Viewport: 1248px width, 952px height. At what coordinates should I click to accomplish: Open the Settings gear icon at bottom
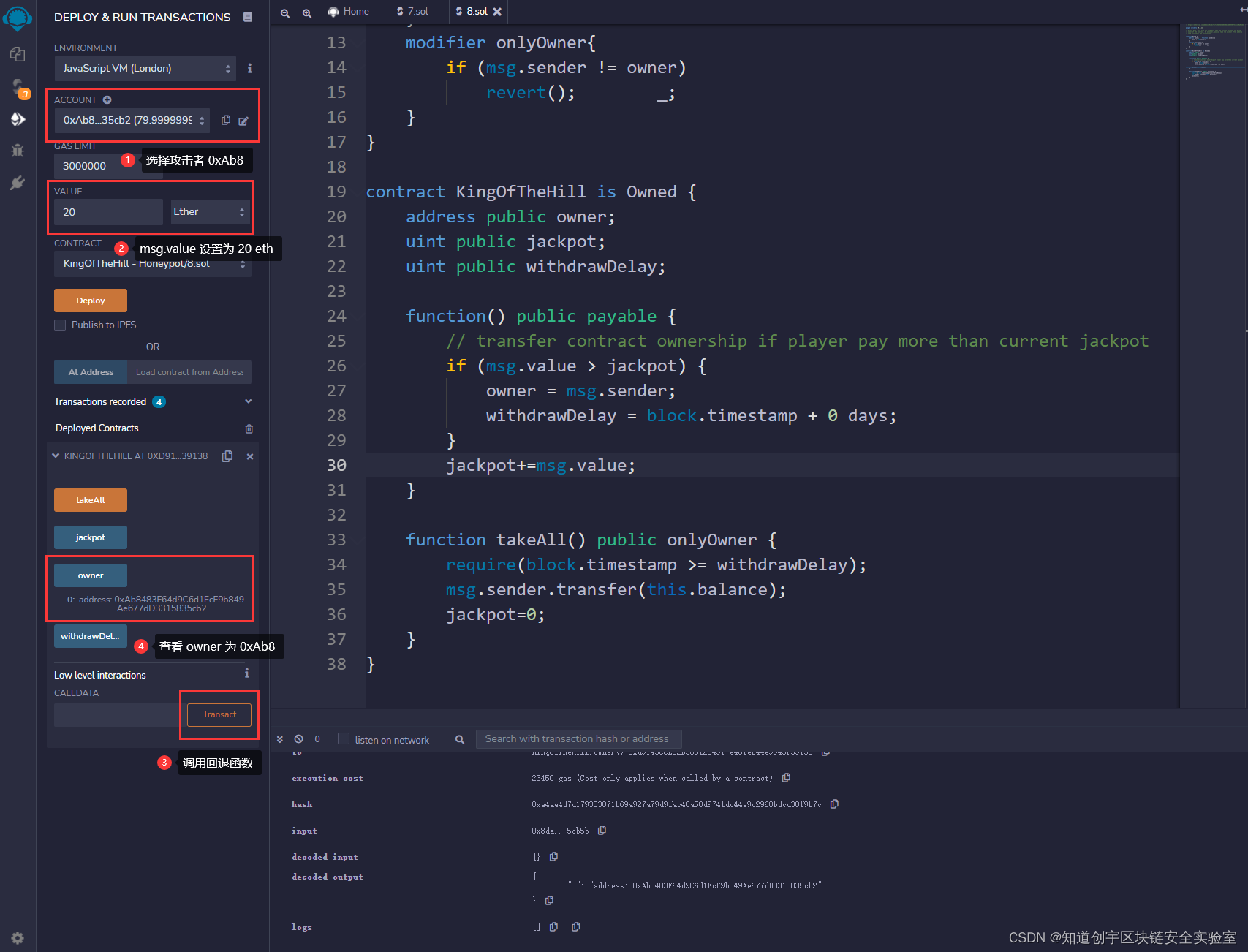click(x=18, y=937)
